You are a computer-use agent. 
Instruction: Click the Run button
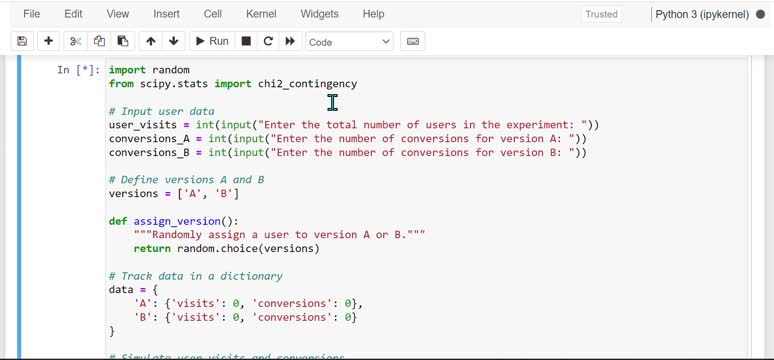(x=212, y=41)
